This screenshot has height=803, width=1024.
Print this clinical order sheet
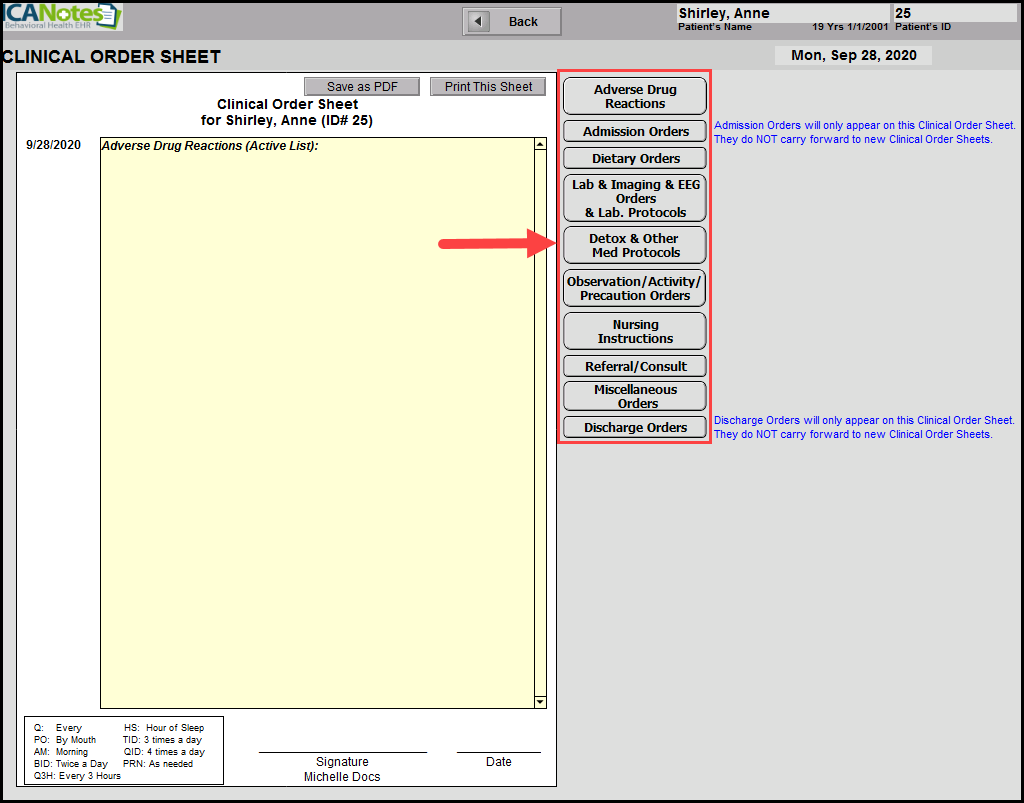coord(488,87)
